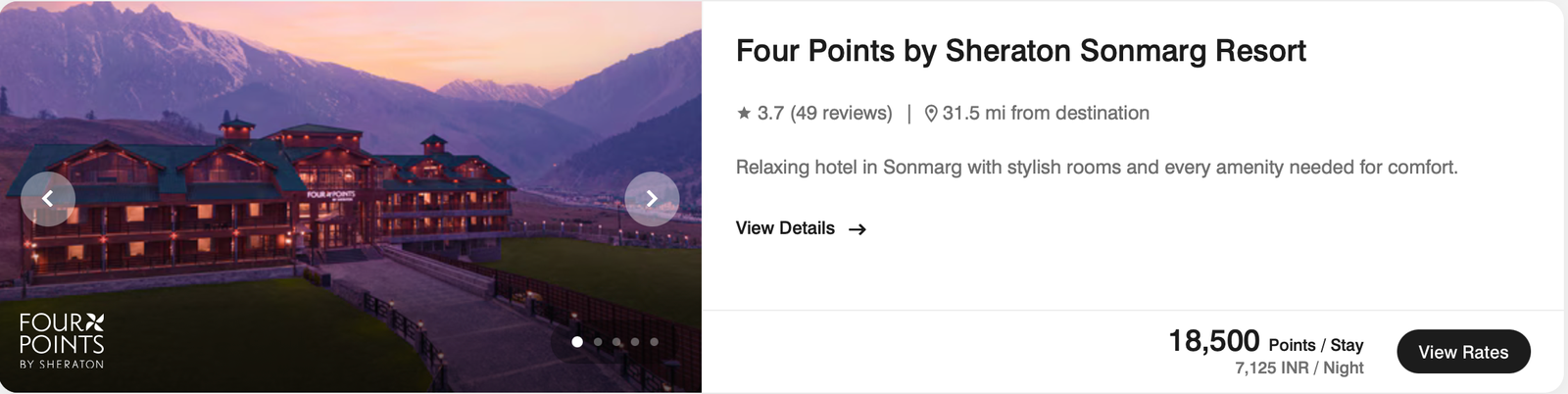Select the first carousel dot
The width and height of the screenshot is (1568, 394).
(577, 342)
